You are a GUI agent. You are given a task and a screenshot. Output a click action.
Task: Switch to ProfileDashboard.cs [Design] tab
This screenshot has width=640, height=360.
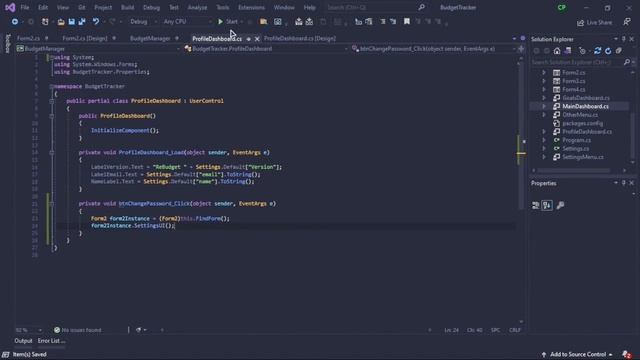(300, 38)
